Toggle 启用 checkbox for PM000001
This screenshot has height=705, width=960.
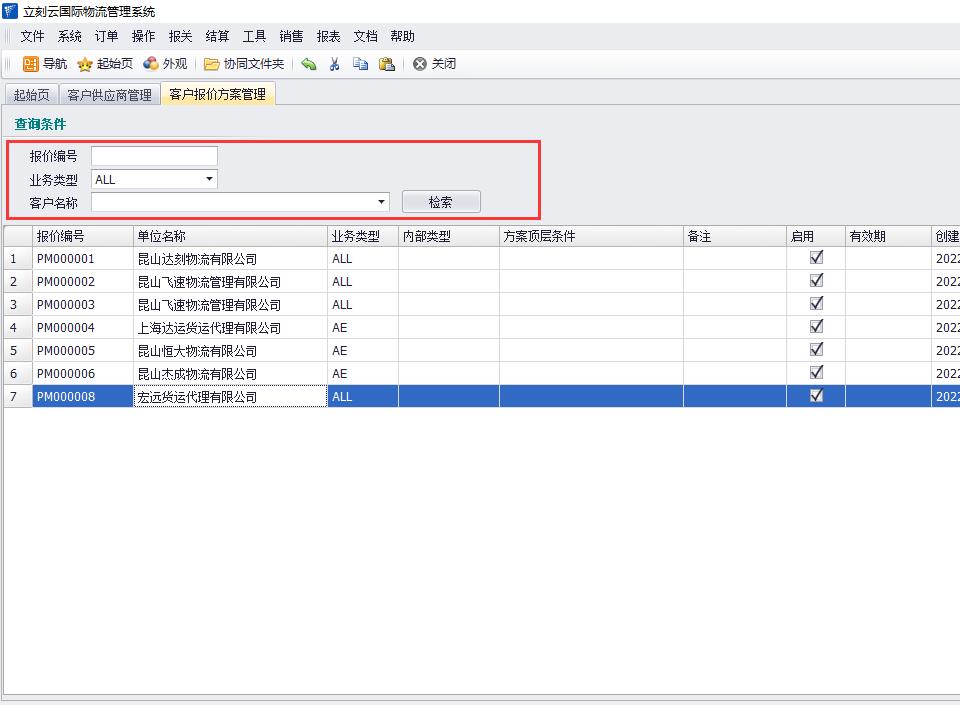tap(816, 257)
